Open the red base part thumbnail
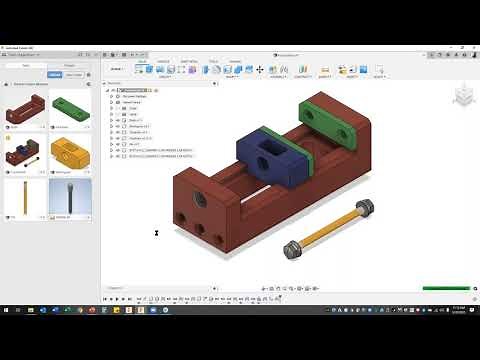 pos(25,109)
